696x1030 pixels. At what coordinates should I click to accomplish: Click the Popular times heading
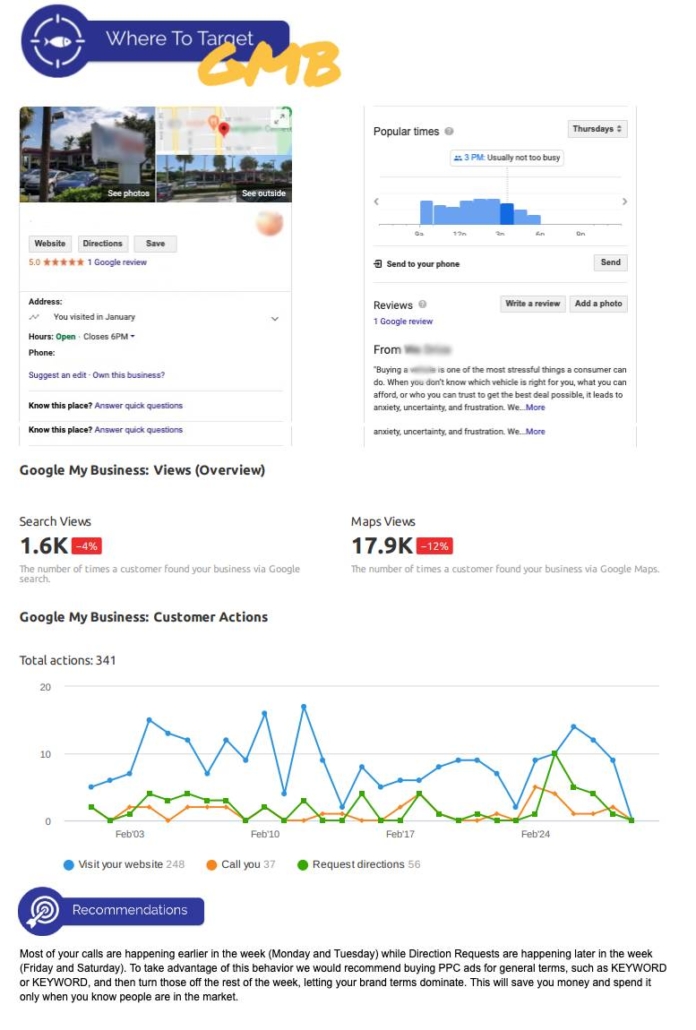click(406, 131)
